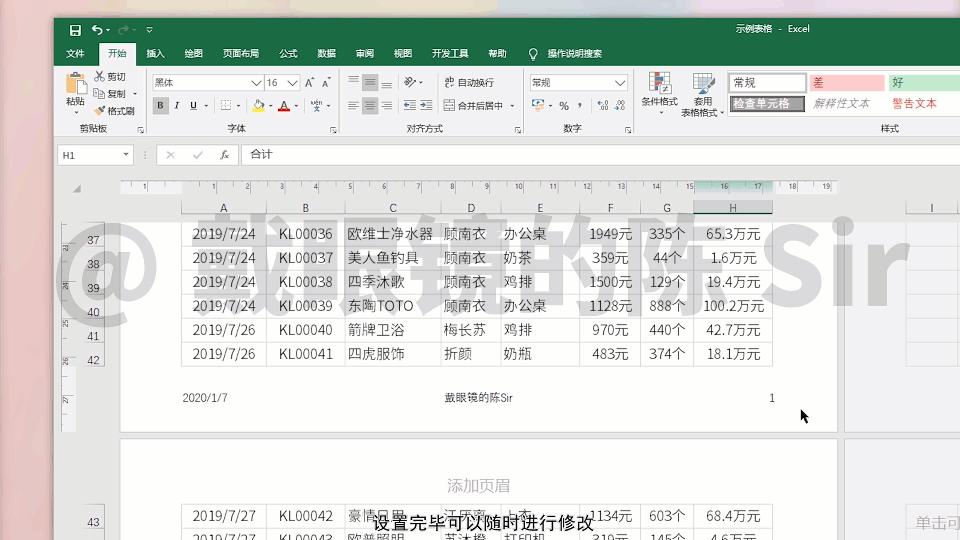Viewport: 960px width, 540px height.
Task: Click the text Orientation icon
Action: [x=410, y=81]
